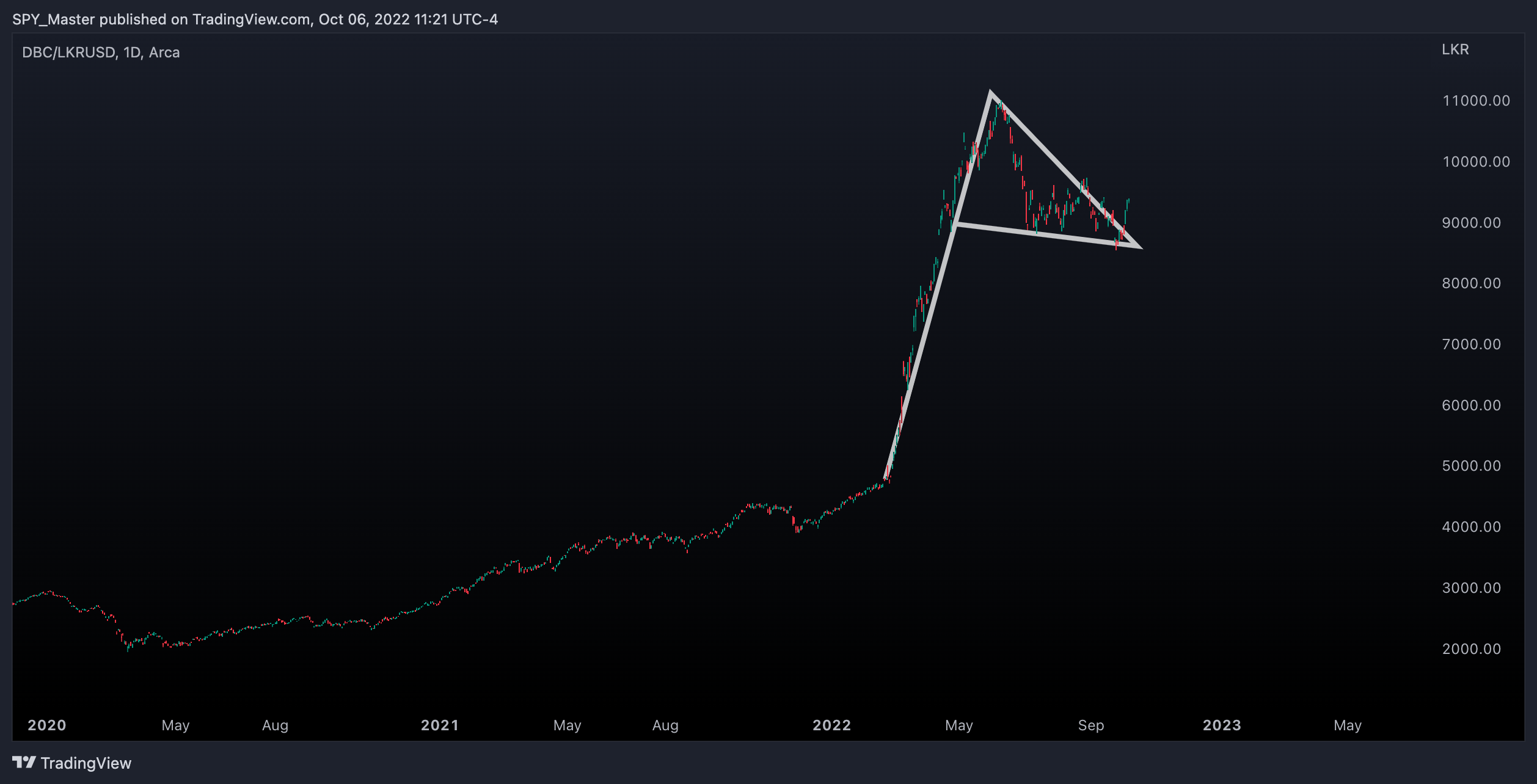Viewport: 1537px width, 784px height.
Task: Click the lower pennant support trendline
Action: point(1048,236)
